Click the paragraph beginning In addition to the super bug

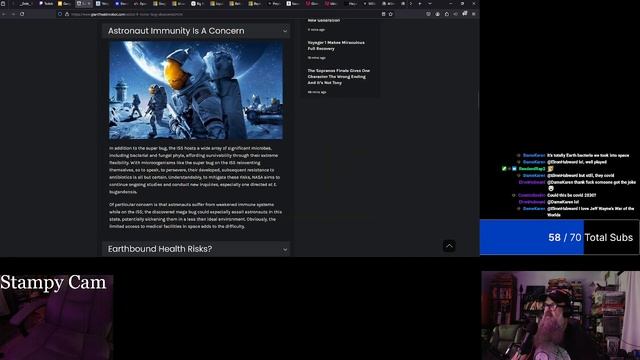[x=195, y=170]
